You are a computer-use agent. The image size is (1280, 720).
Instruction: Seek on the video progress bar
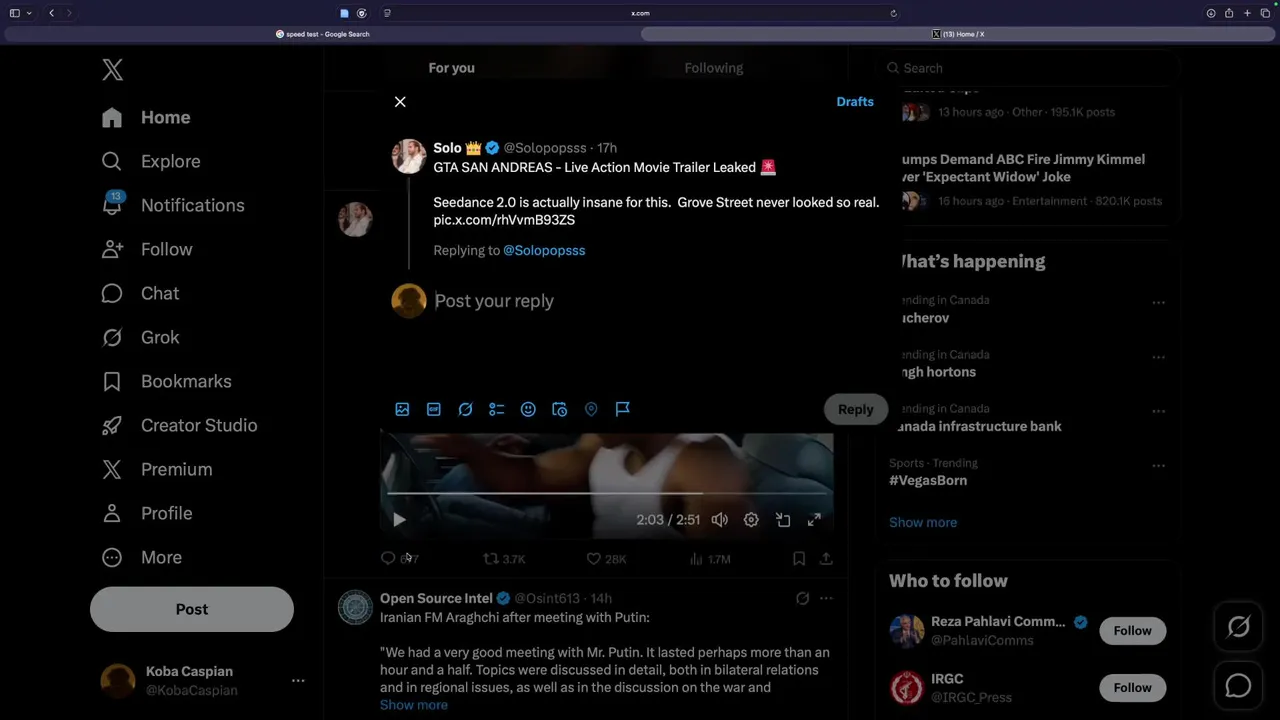[x=608, y=493]
